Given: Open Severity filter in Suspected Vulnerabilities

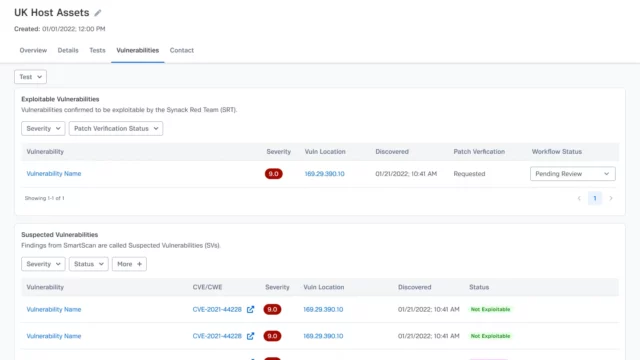Looking at the screenshot, I should pyautogui.click(x=43, y=264).
